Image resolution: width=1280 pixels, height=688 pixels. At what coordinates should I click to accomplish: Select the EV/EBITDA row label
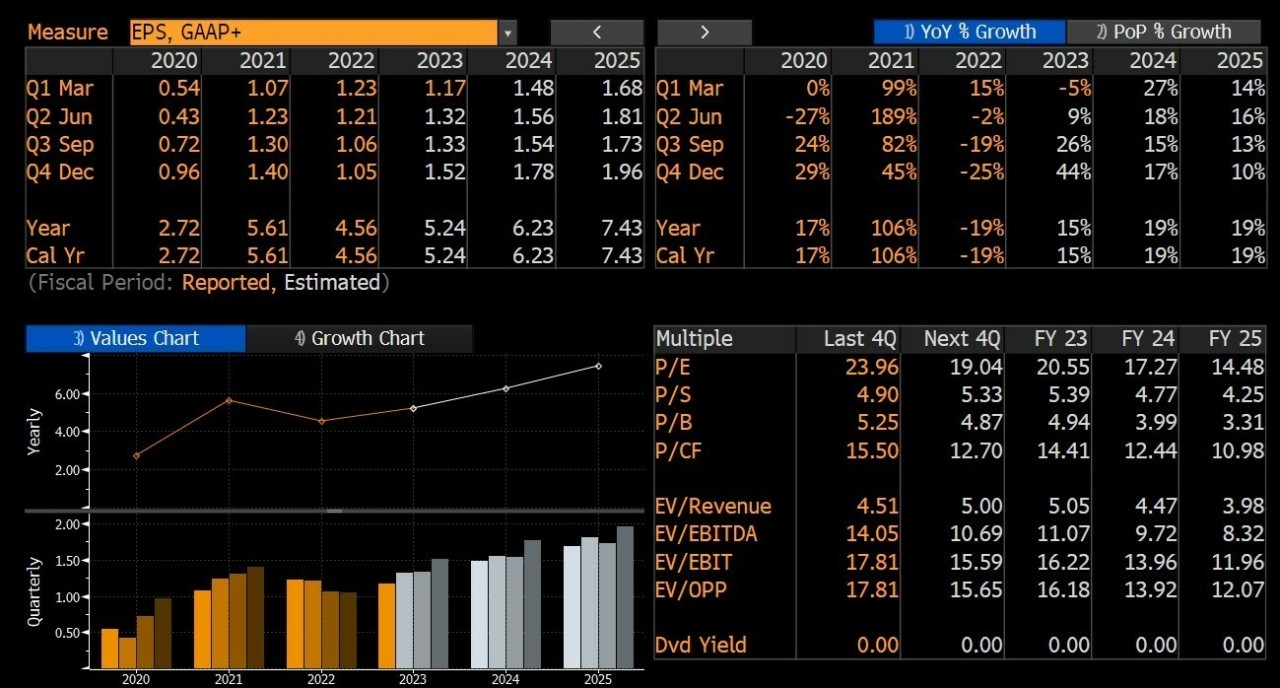[706, 534]
